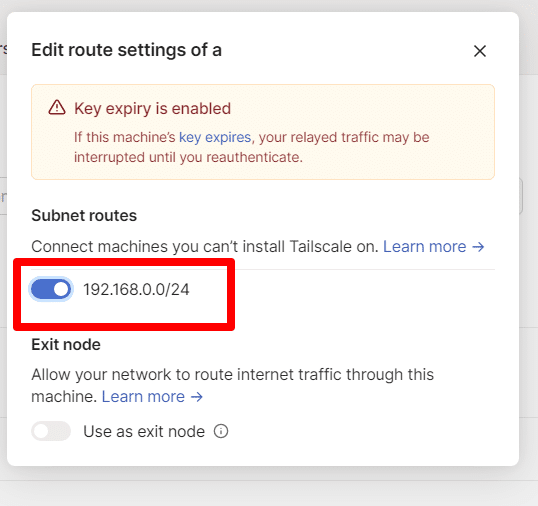
Task: Click the Subnet routes section heading
Action: [x=84, y=216]
